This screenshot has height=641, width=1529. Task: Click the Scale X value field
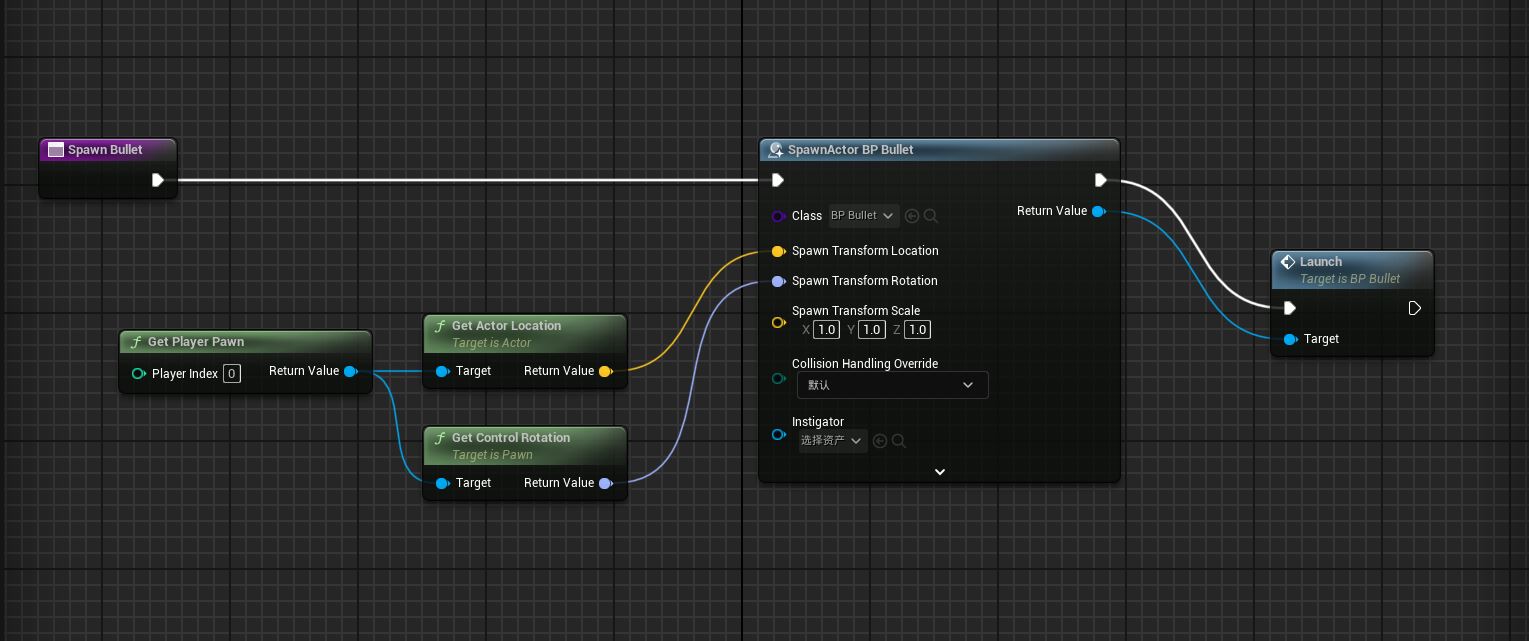[826, 330]
